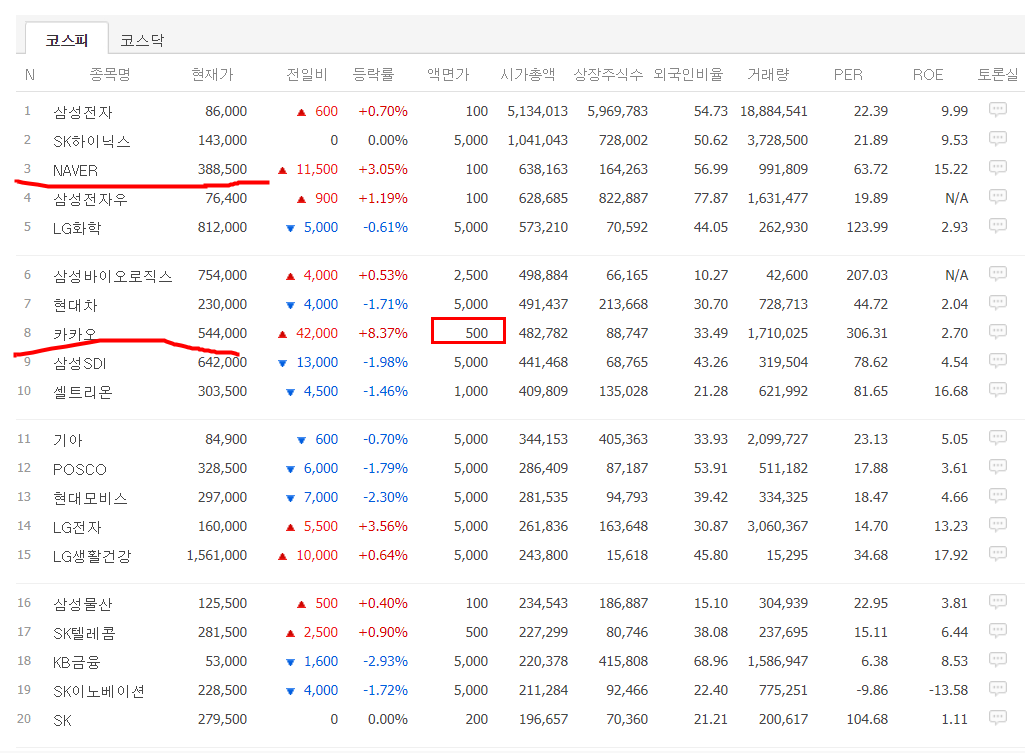Image resolution: width=1025 pixels, height=753 pixels.
Task: Click the 종목명 column header
Action: tap(110, 75)
